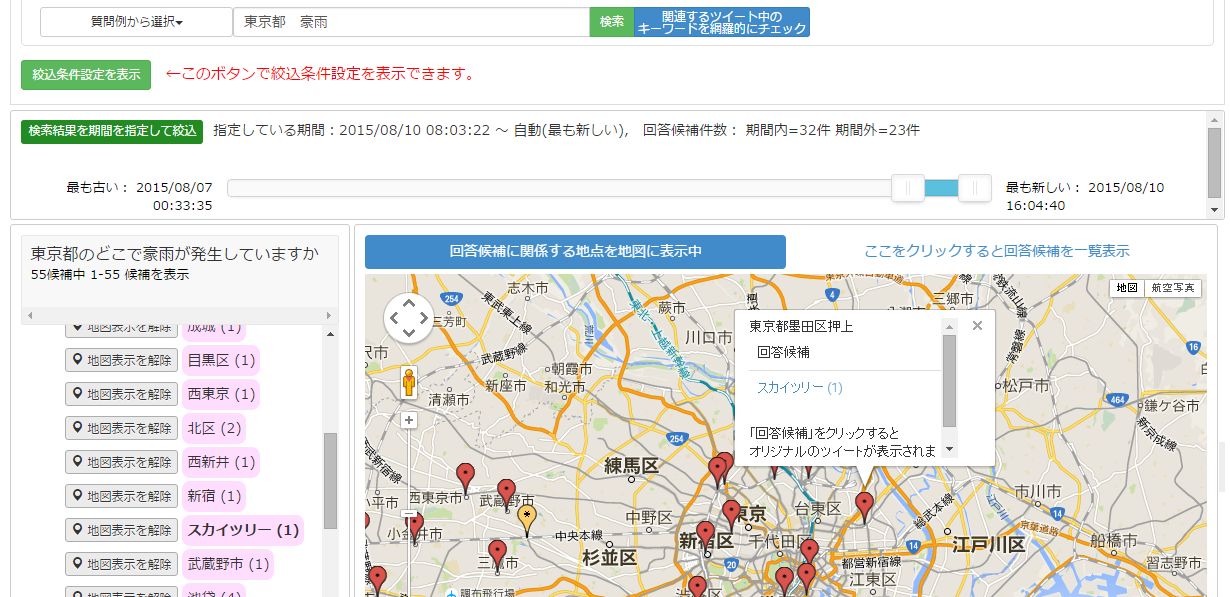This screenshot has height=597, width=1230.
Task: Select the 新宿 (1) candidate tag
Action: [214, 496]
